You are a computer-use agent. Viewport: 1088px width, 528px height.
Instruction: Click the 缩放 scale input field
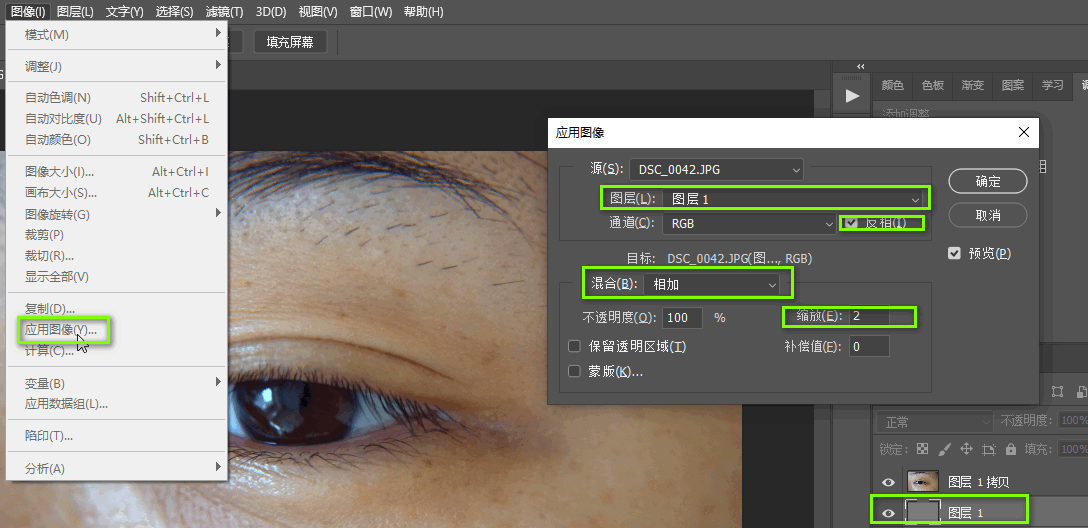tap(880, 316)
